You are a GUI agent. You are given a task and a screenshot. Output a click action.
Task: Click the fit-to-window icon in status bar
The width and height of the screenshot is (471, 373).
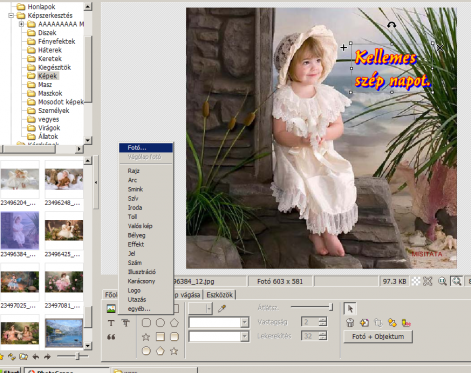(427, 281)
